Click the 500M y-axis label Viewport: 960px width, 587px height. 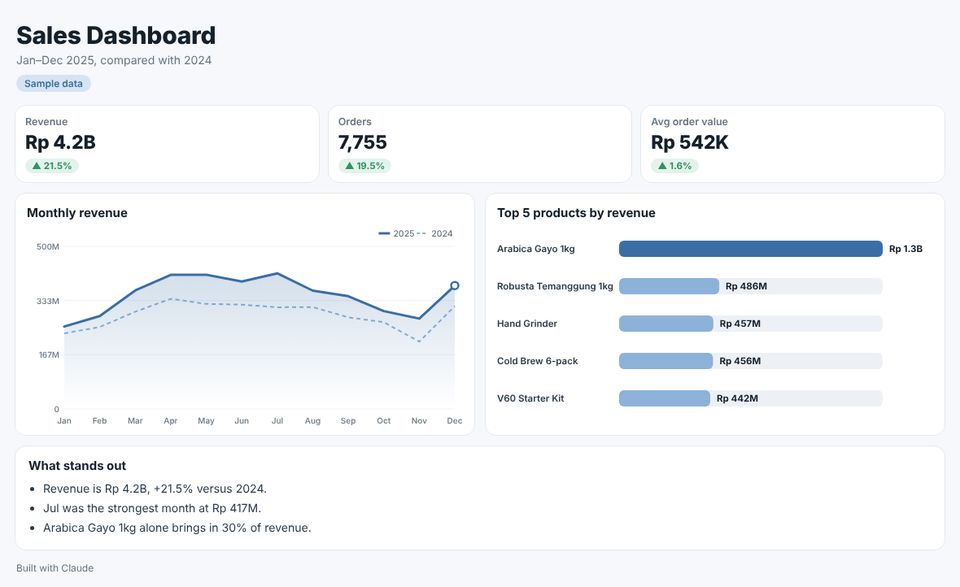(48, 247)
